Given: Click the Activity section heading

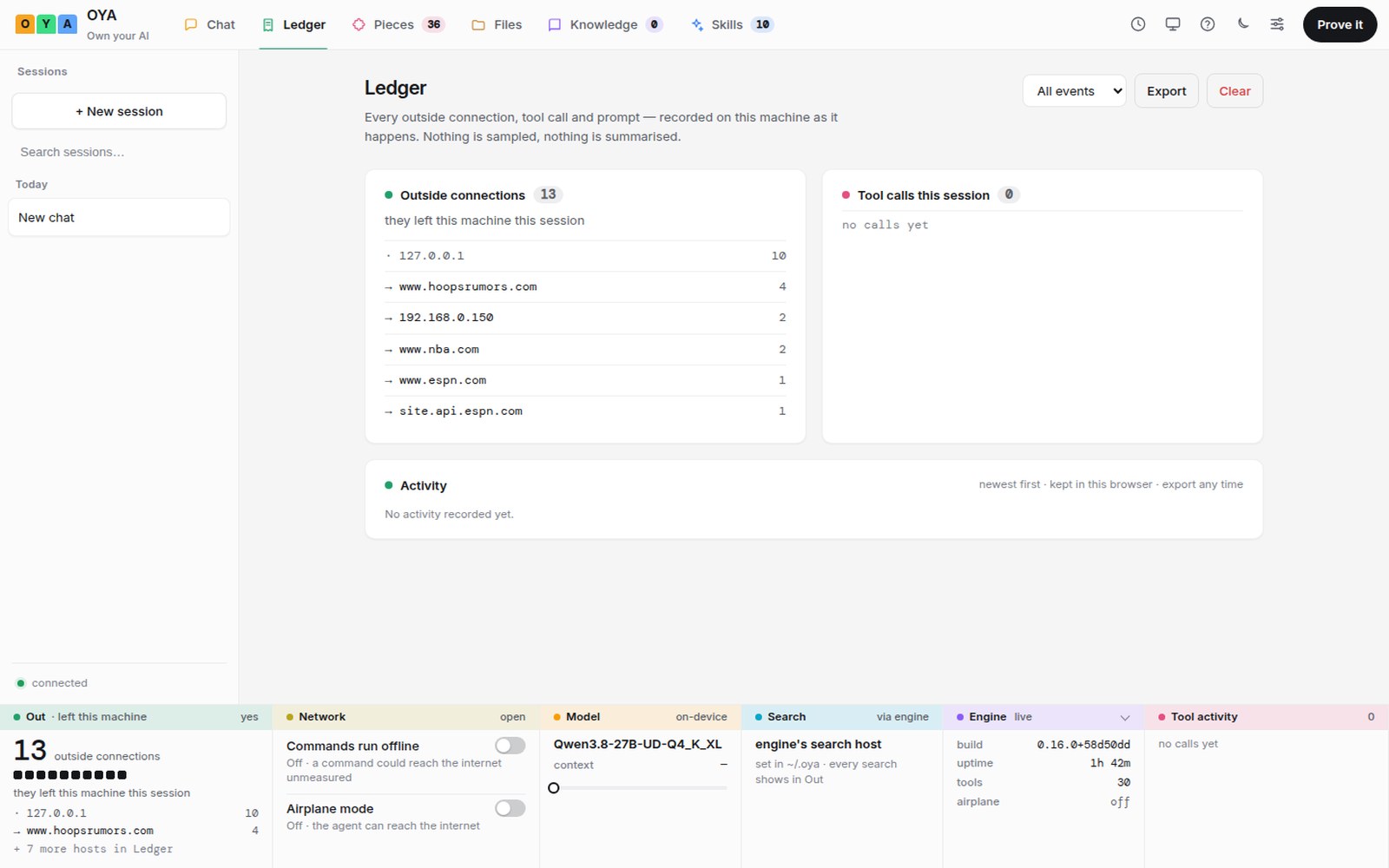Looking at the screenshot, I should 423,486.
